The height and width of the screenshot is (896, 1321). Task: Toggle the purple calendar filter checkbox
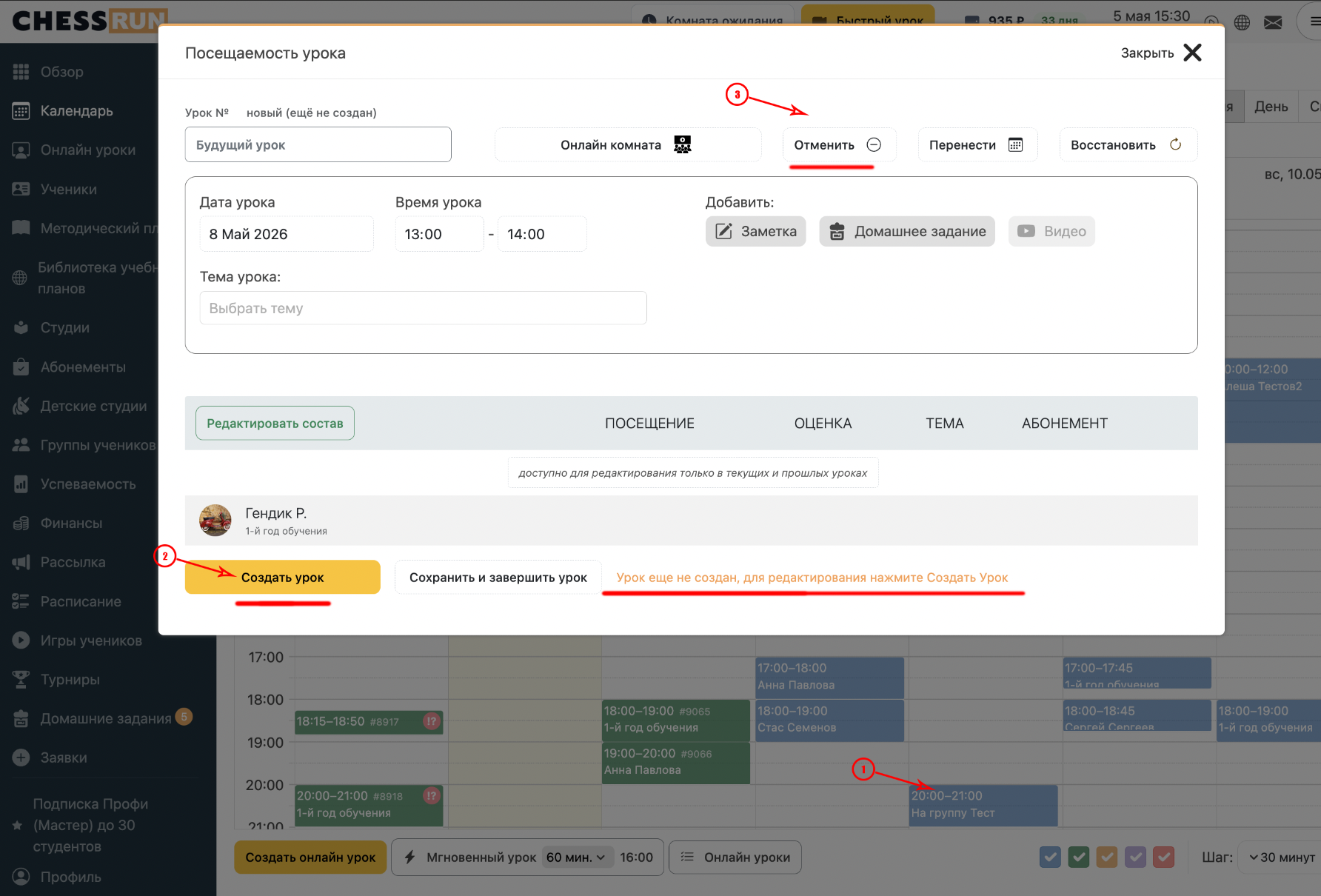(x=1136, y=857)
